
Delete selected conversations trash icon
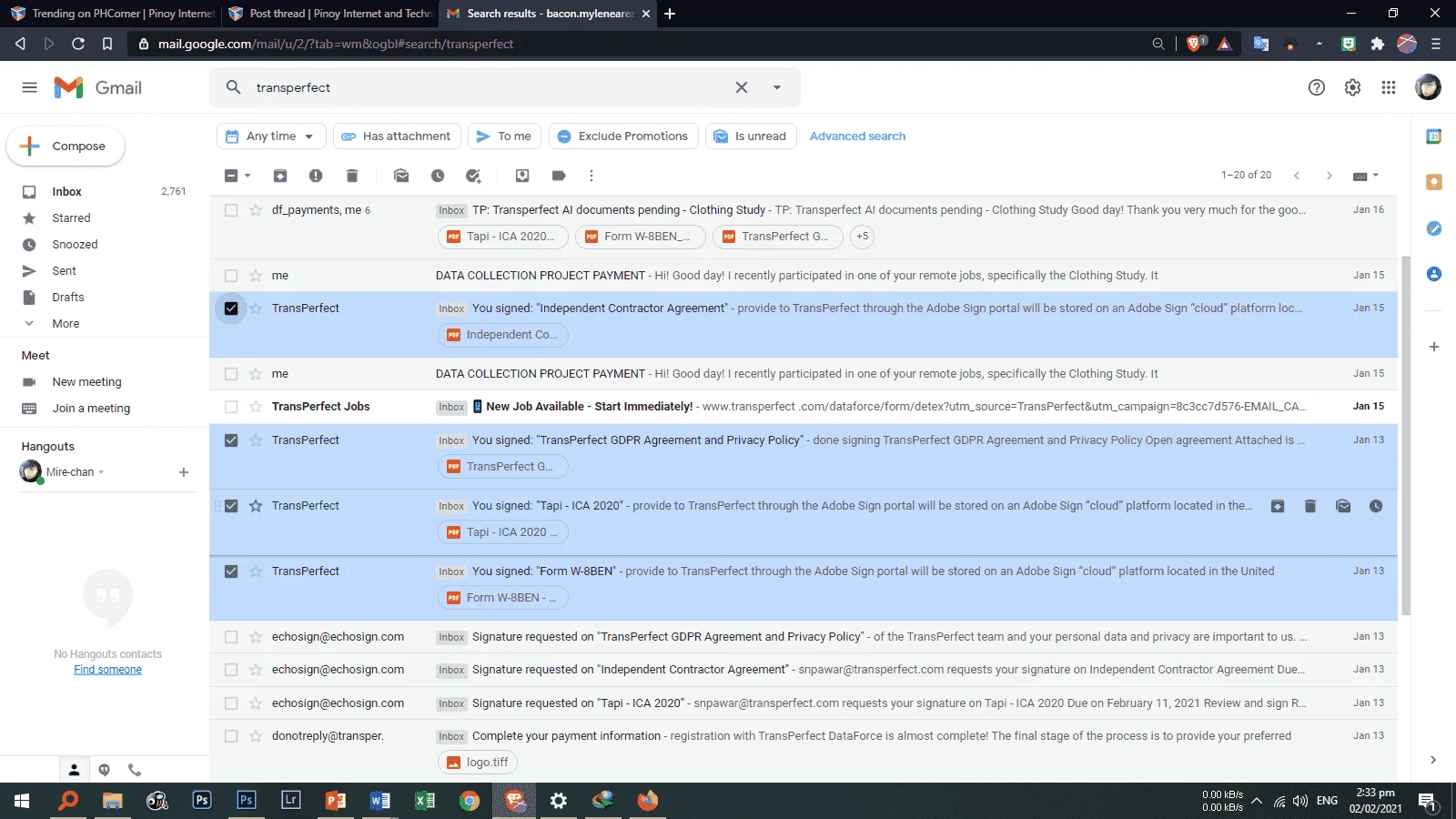point(352,176)
